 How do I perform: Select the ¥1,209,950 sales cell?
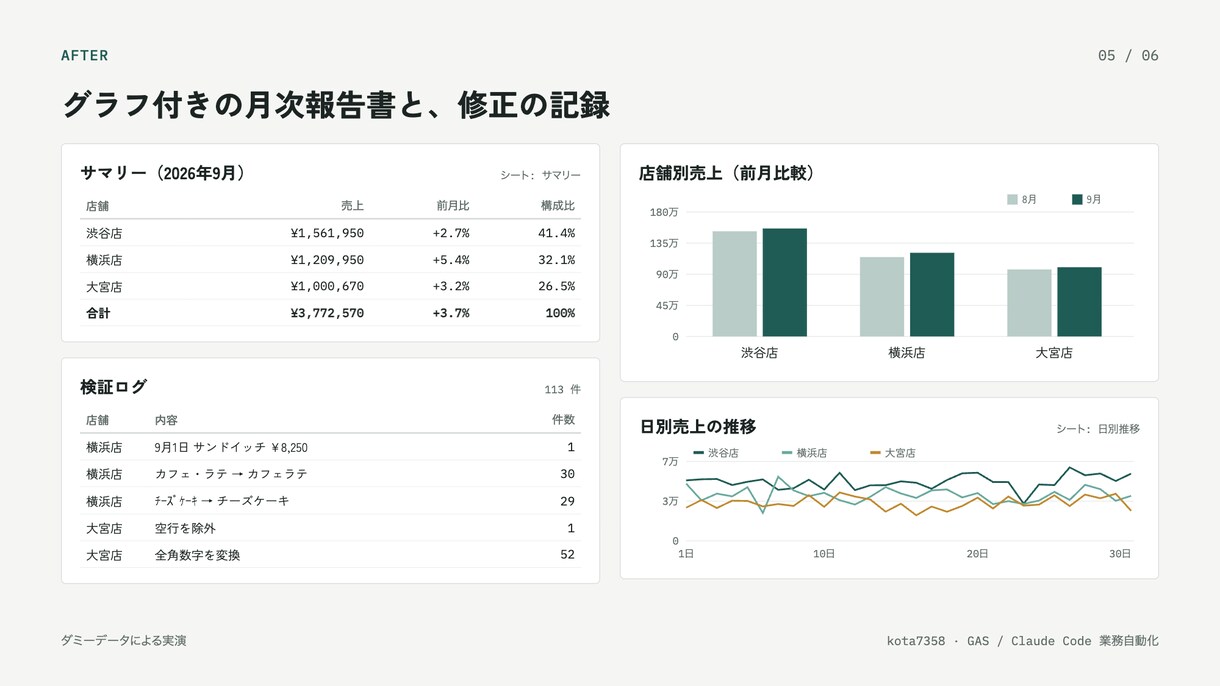tap(327, 260)
